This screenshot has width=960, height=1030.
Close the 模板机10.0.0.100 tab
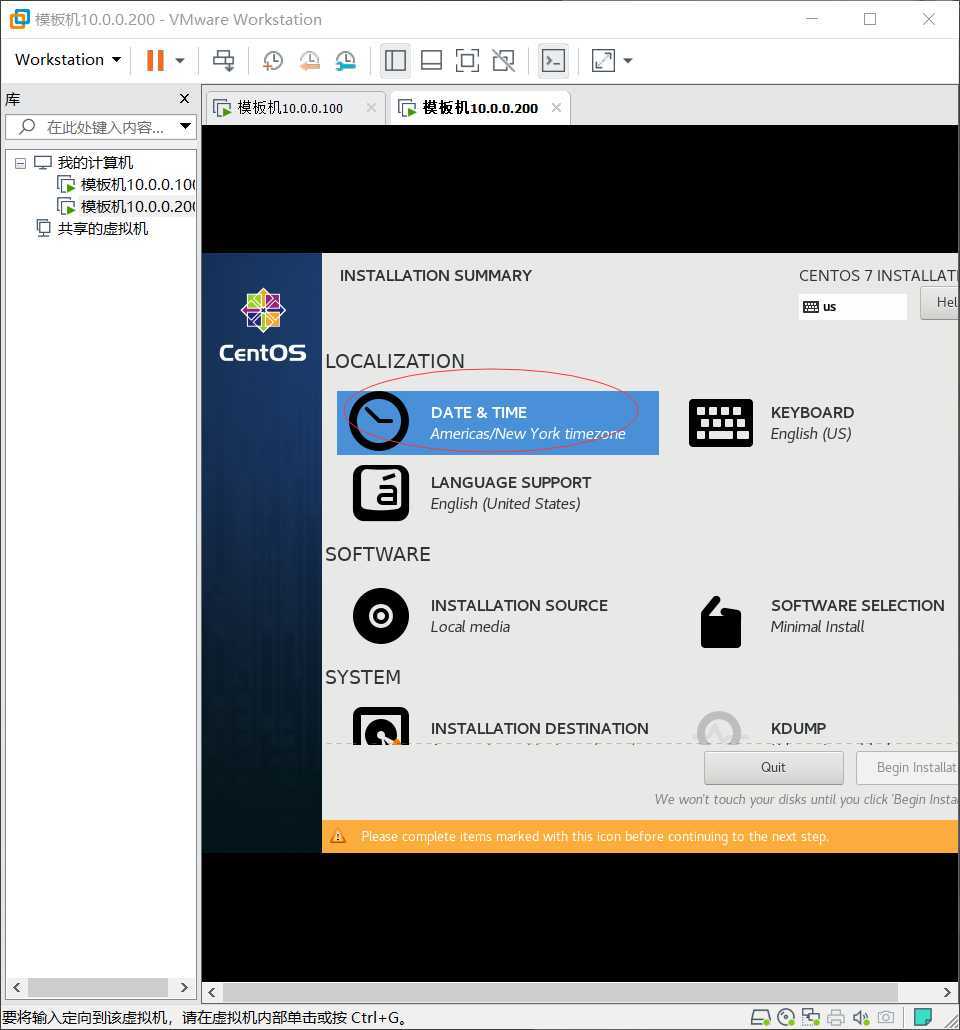click(371, 107)
